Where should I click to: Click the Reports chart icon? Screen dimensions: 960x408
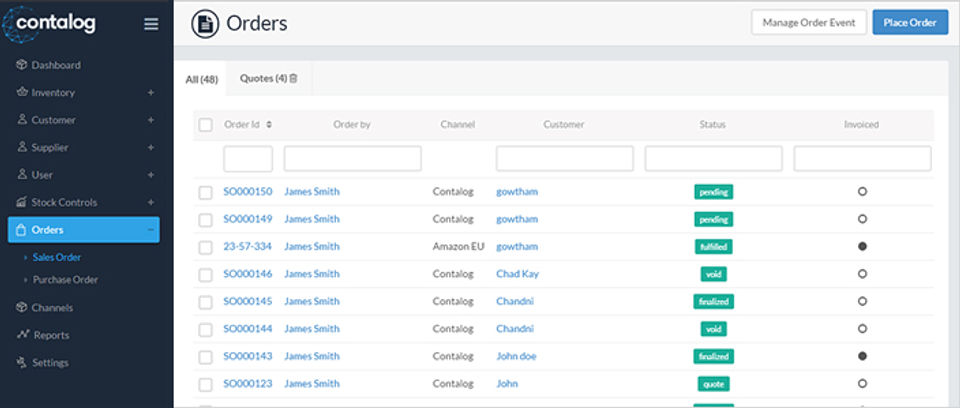click(22, 335)
